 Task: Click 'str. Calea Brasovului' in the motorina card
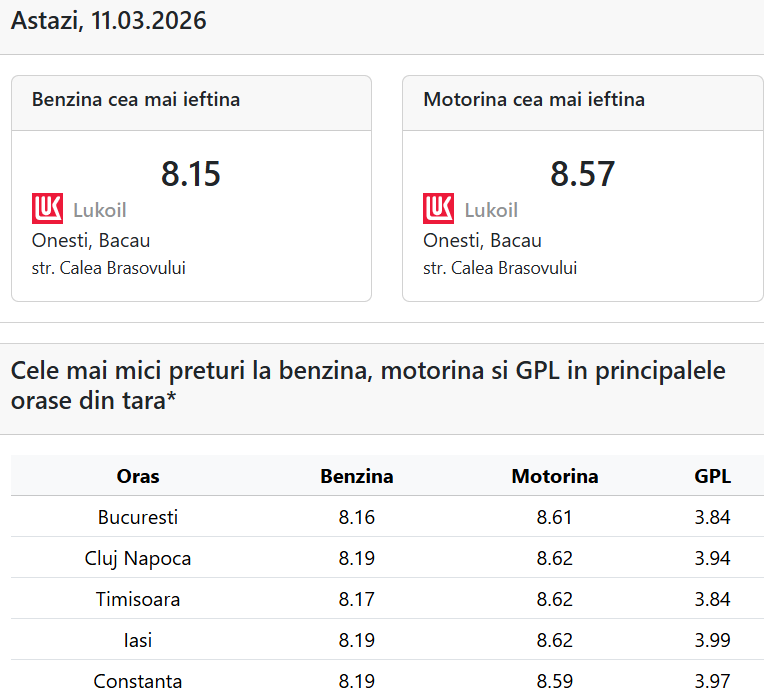500,268
